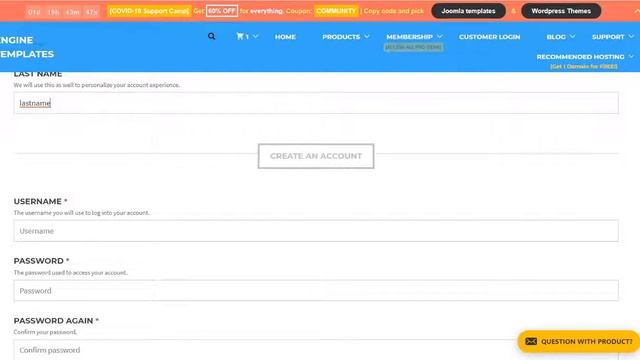Expand the Support chevron arrow
The width and height of the screenshot is (640, 360).
pyautogui.click(x=631, y=37)
